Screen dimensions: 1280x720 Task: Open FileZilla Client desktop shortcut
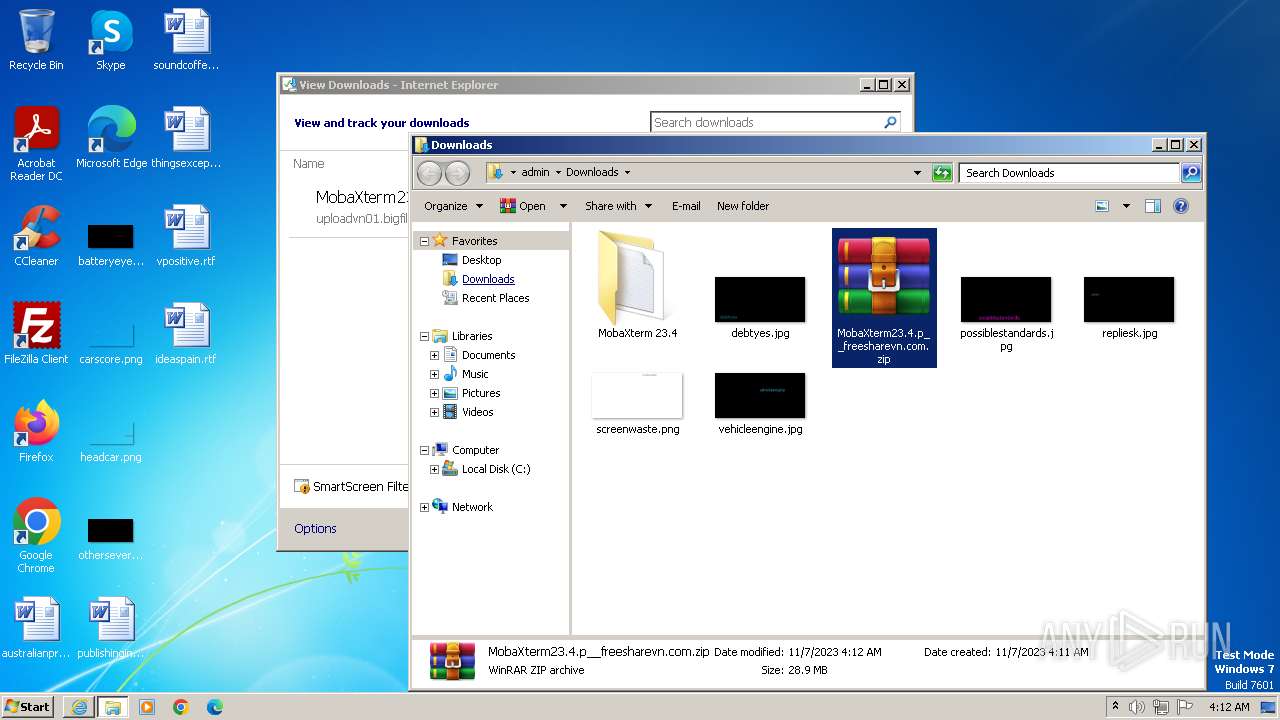pyautogui.click(x=36, y=334)
